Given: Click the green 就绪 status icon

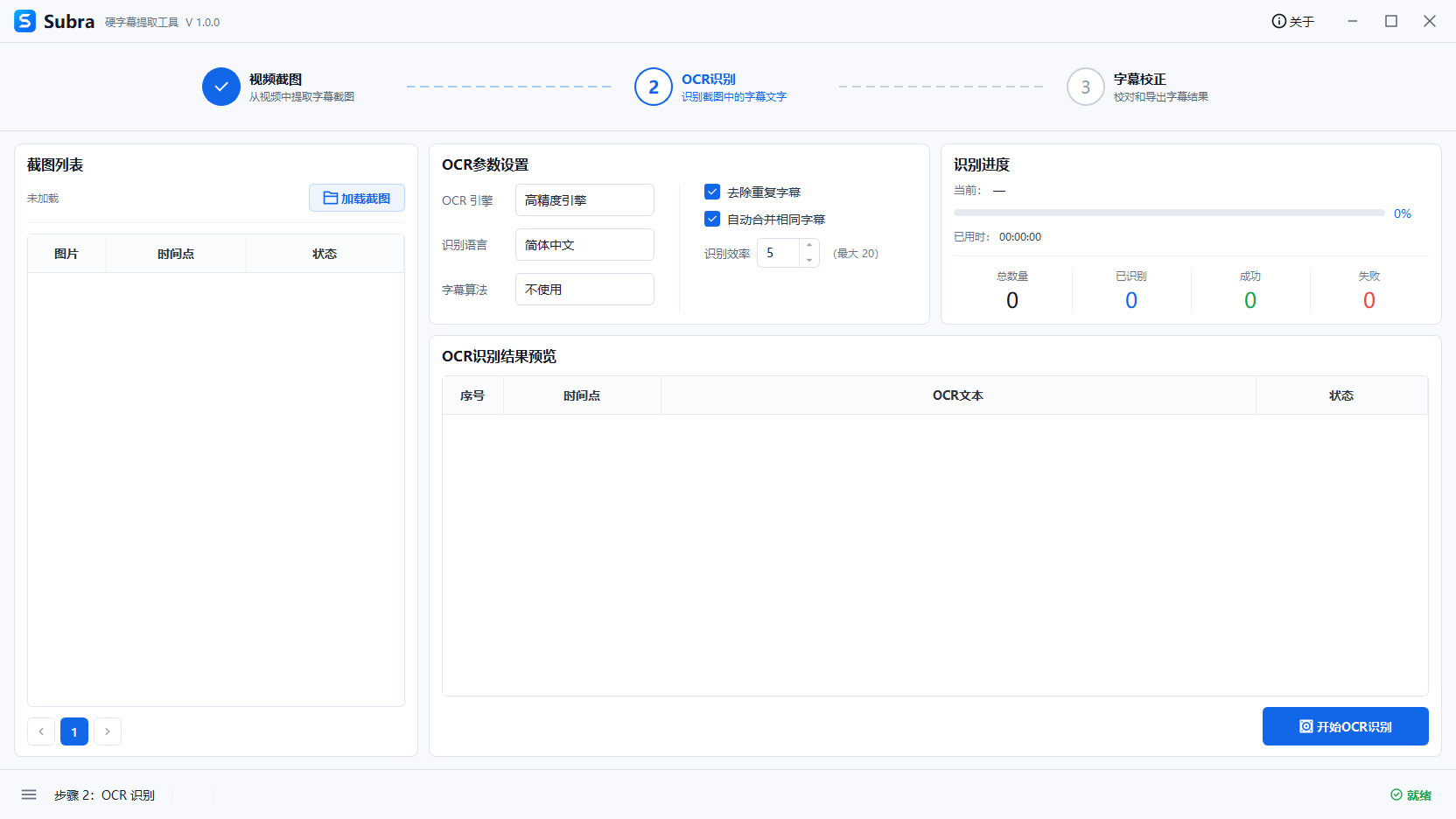Looking at the screenshot, I should pos(1396,794).
